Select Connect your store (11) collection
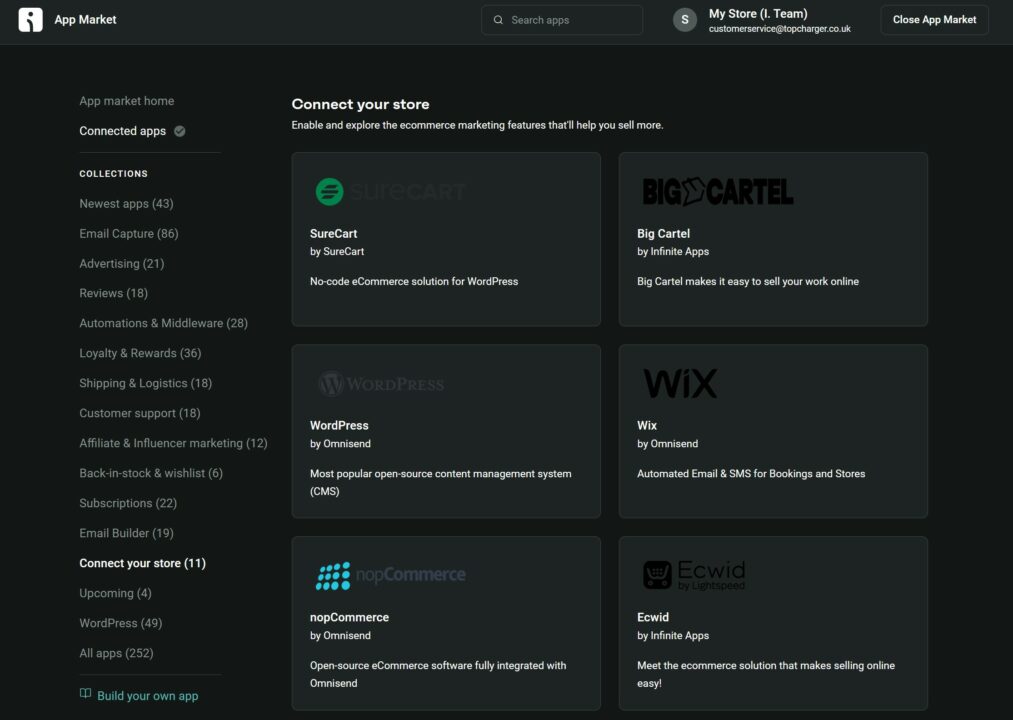 [x=143, y=564]
